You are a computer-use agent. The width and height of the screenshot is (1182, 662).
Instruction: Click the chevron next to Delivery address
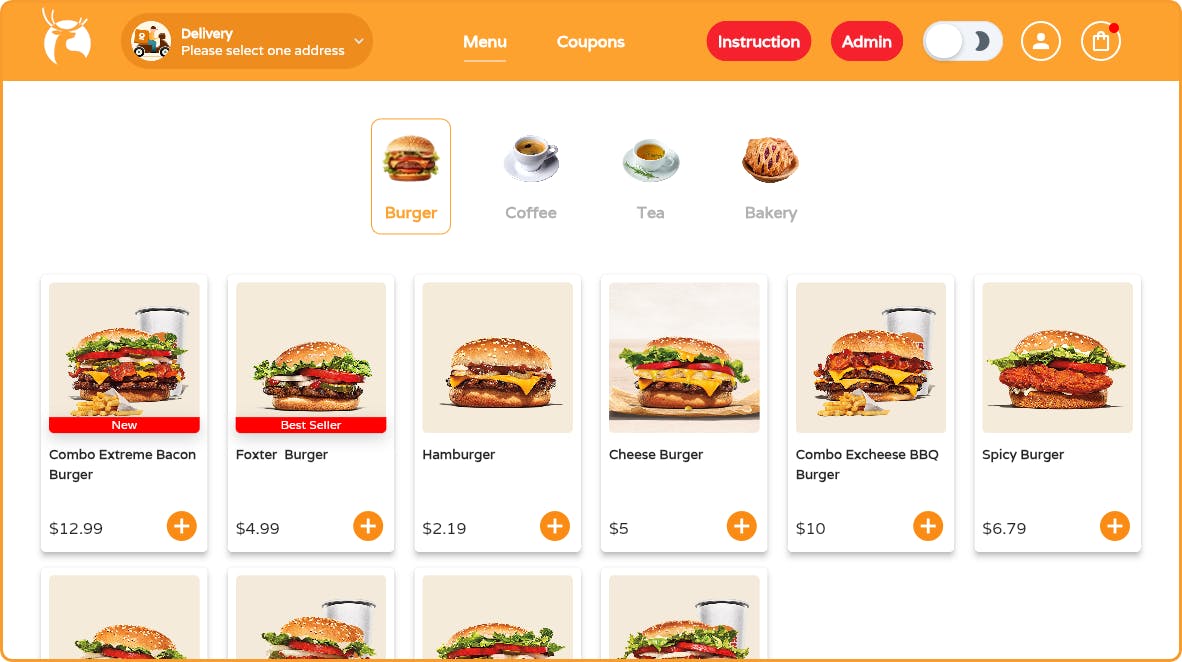click(359, 41)
